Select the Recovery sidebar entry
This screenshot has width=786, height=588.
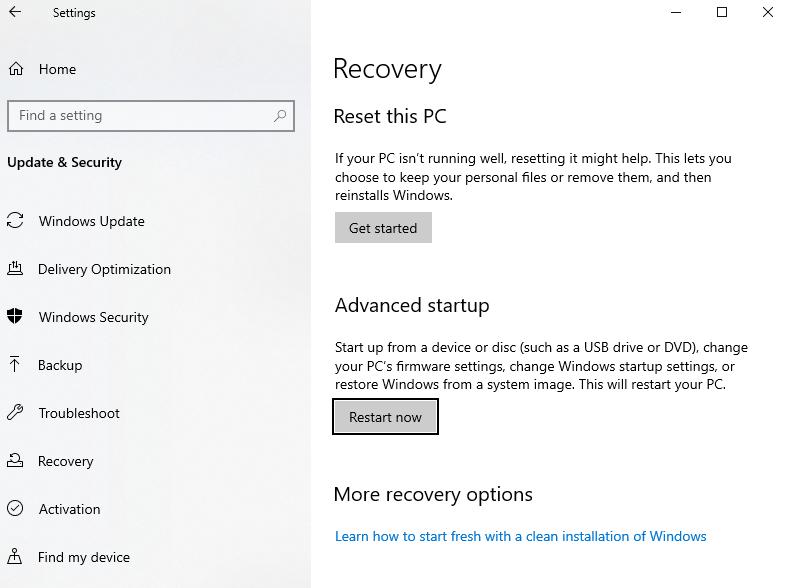pos(66,461)
